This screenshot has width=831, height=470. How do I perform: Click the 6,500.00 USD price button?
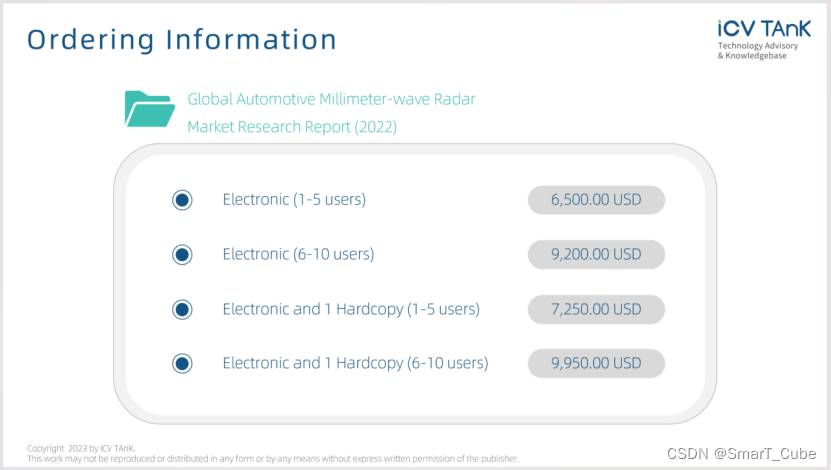[596, 200]
